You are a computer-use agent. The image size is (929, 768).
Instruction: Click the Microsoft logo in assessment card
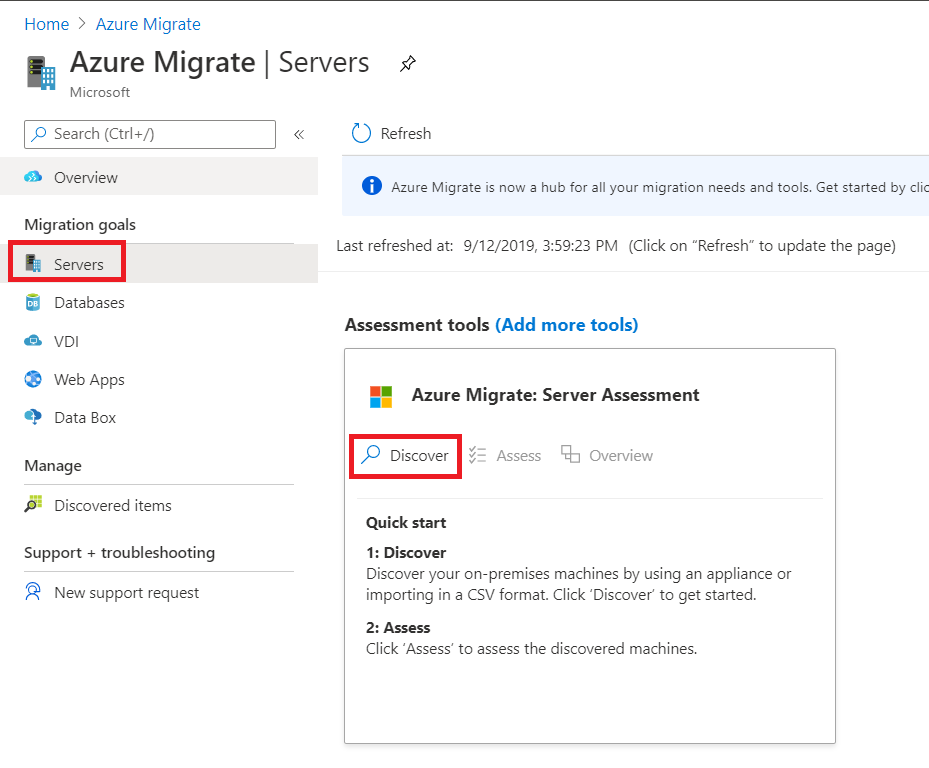pyautogui.click(x=381, y=396)
